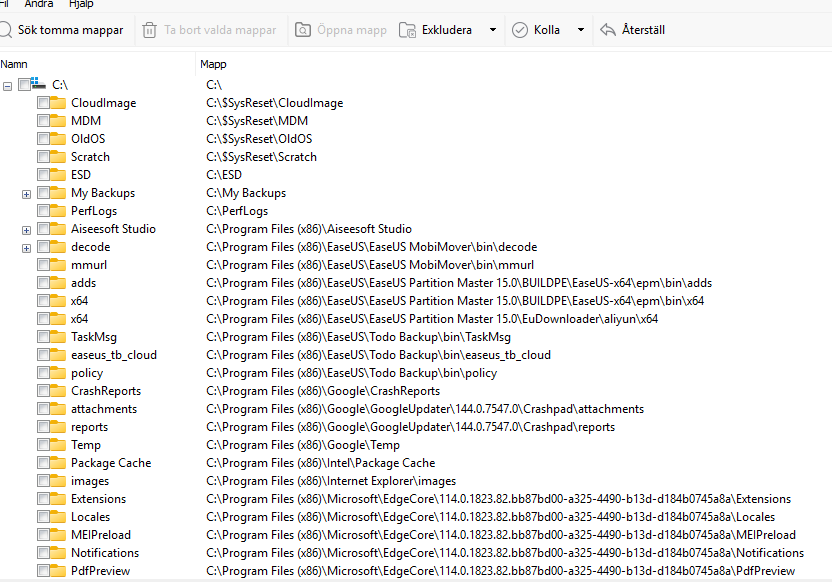Open the Hjälp menu
The width and height of the screenshot is (832, 582).
coord(81,4)
